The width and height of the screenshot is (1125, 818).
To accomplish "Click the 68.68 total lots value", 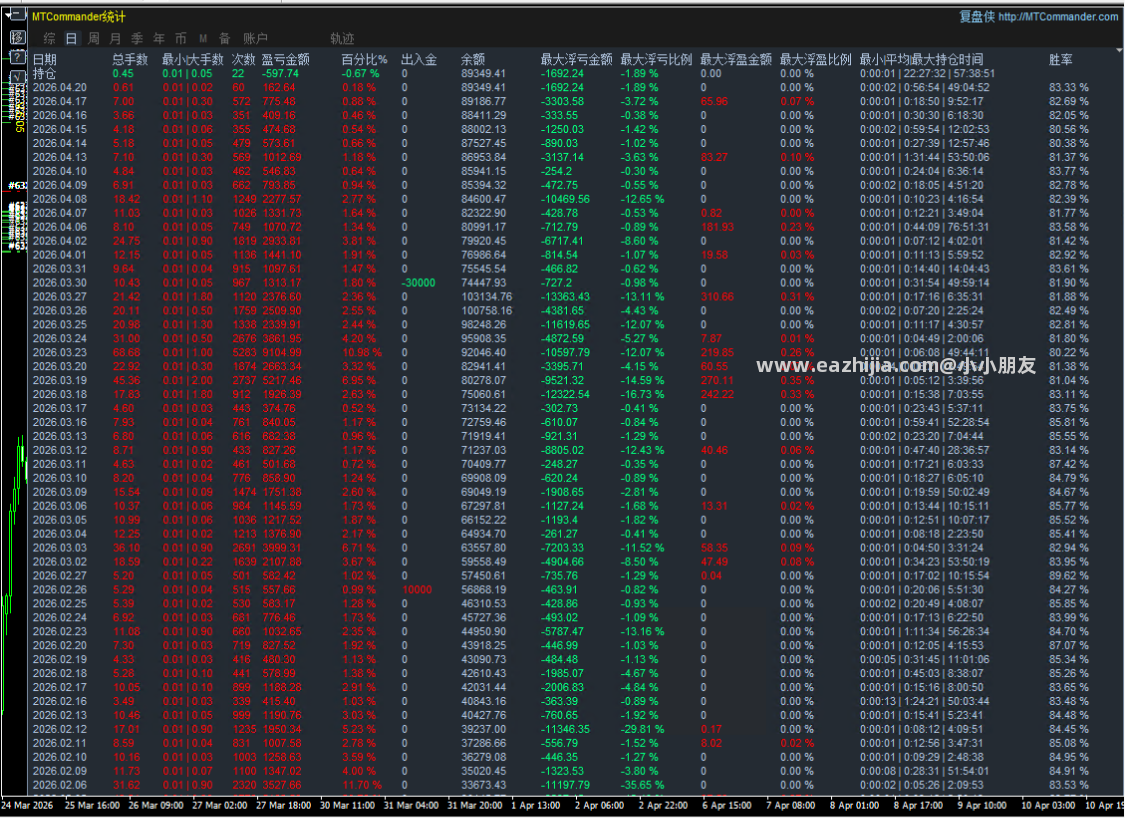I will (x=126, y=353).
